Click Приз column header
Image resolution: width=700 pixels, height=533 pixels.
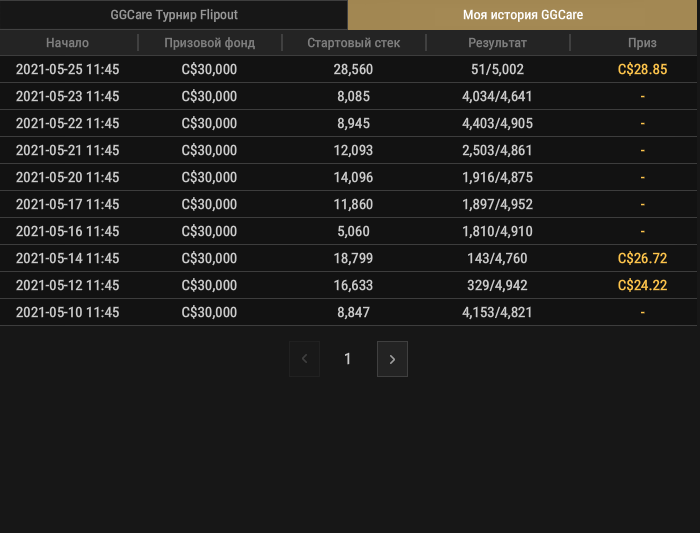click(x=642, y=43)
